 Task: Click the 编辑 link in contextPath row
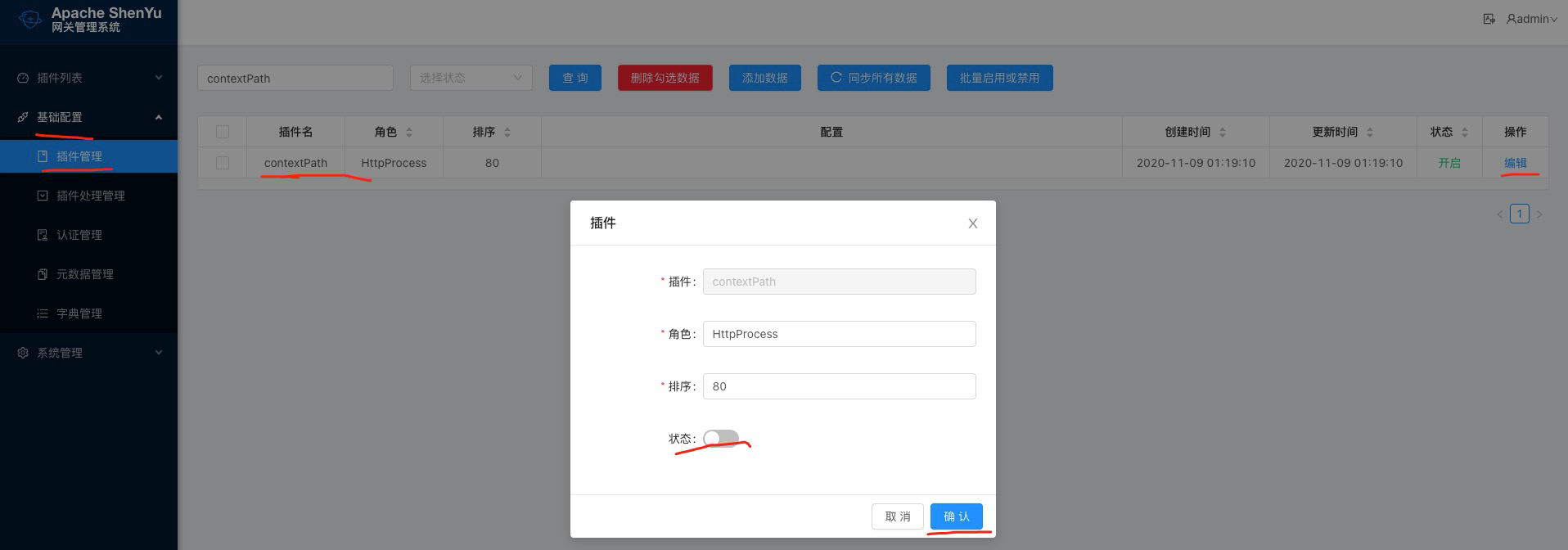click(x=1515, y=163)
